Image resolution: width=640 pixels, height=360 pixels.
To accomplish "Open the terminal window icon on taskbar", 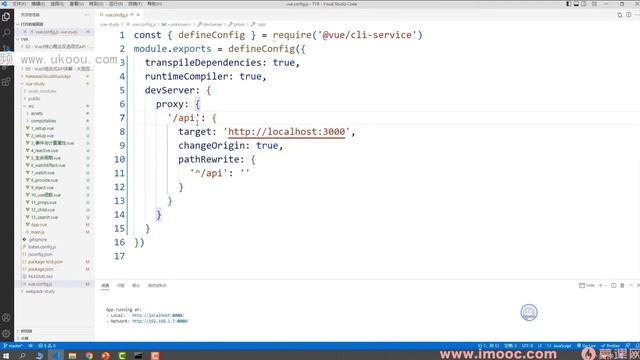I will tap(138, 356).
